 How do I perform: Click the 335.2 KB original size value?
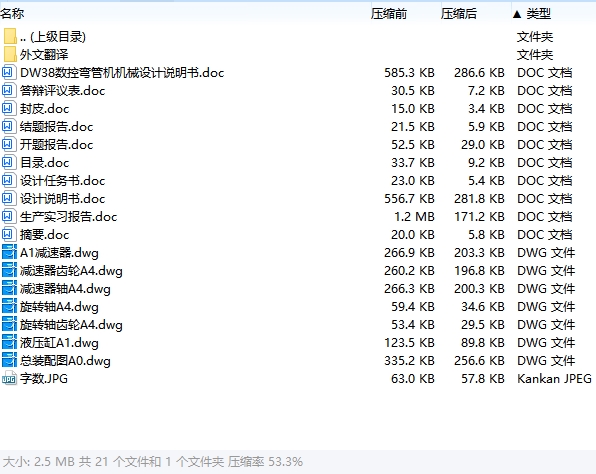tap(409, 361)
